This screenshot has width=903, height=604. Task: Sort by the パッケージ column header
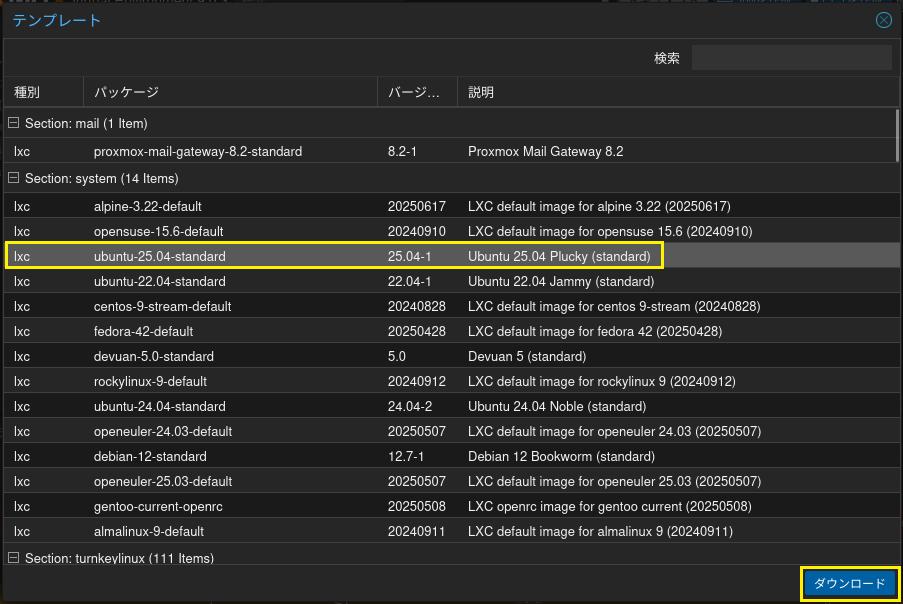point(230,92)
